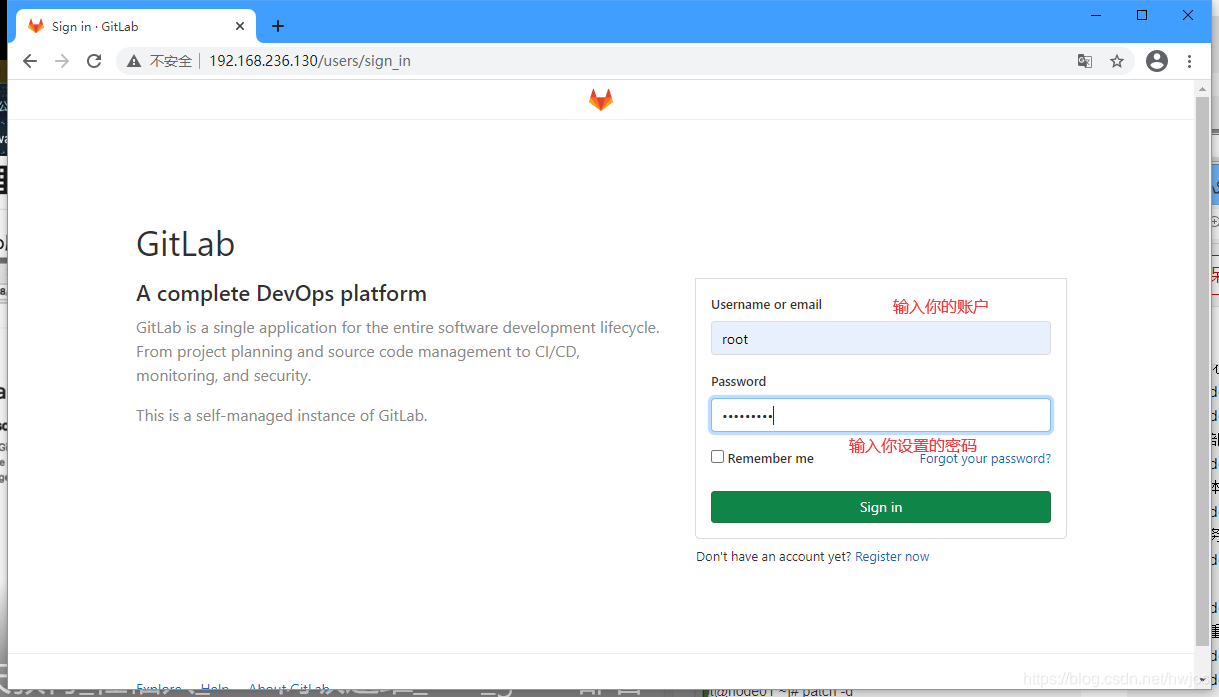This screenshot has height=697, width=1219.
Task: Click the browser forward arrow
Action: 62,61
